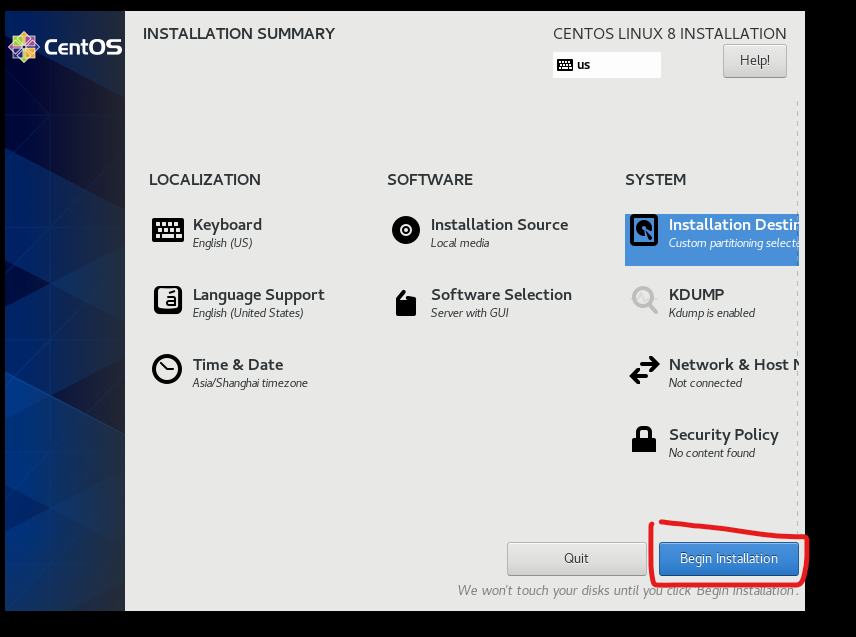The image size is (856, 637).
Task: Click 'Not connected' network status text
Action: coord(705,383)
